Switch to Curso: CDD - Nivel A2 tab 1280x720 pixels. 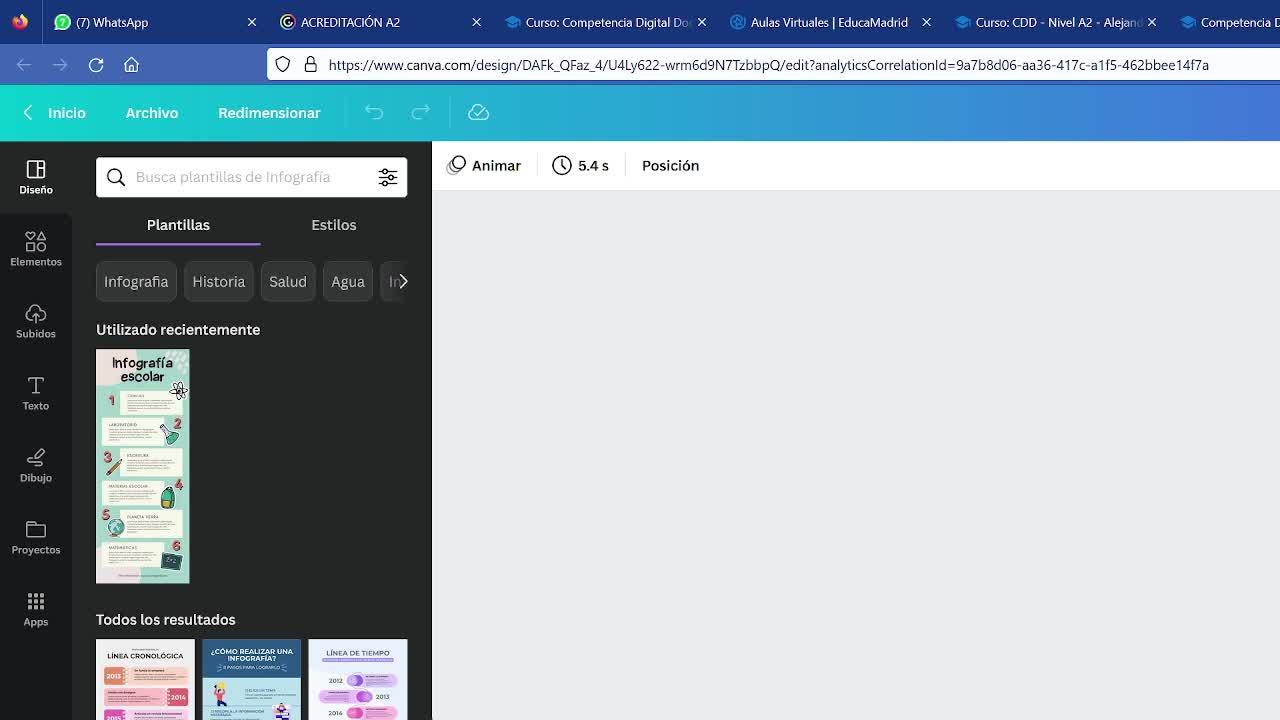(1055, 22)
